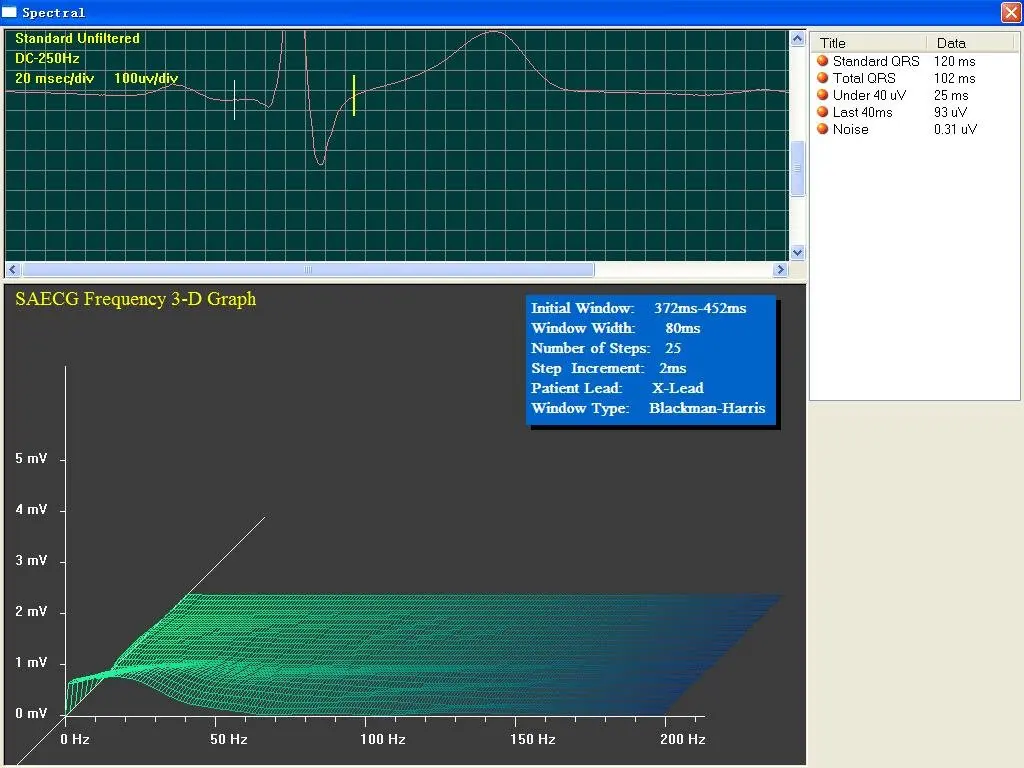Click the waveform horizontal scrollbar left arrow
1024x768 pixels.
coord(13,270)
